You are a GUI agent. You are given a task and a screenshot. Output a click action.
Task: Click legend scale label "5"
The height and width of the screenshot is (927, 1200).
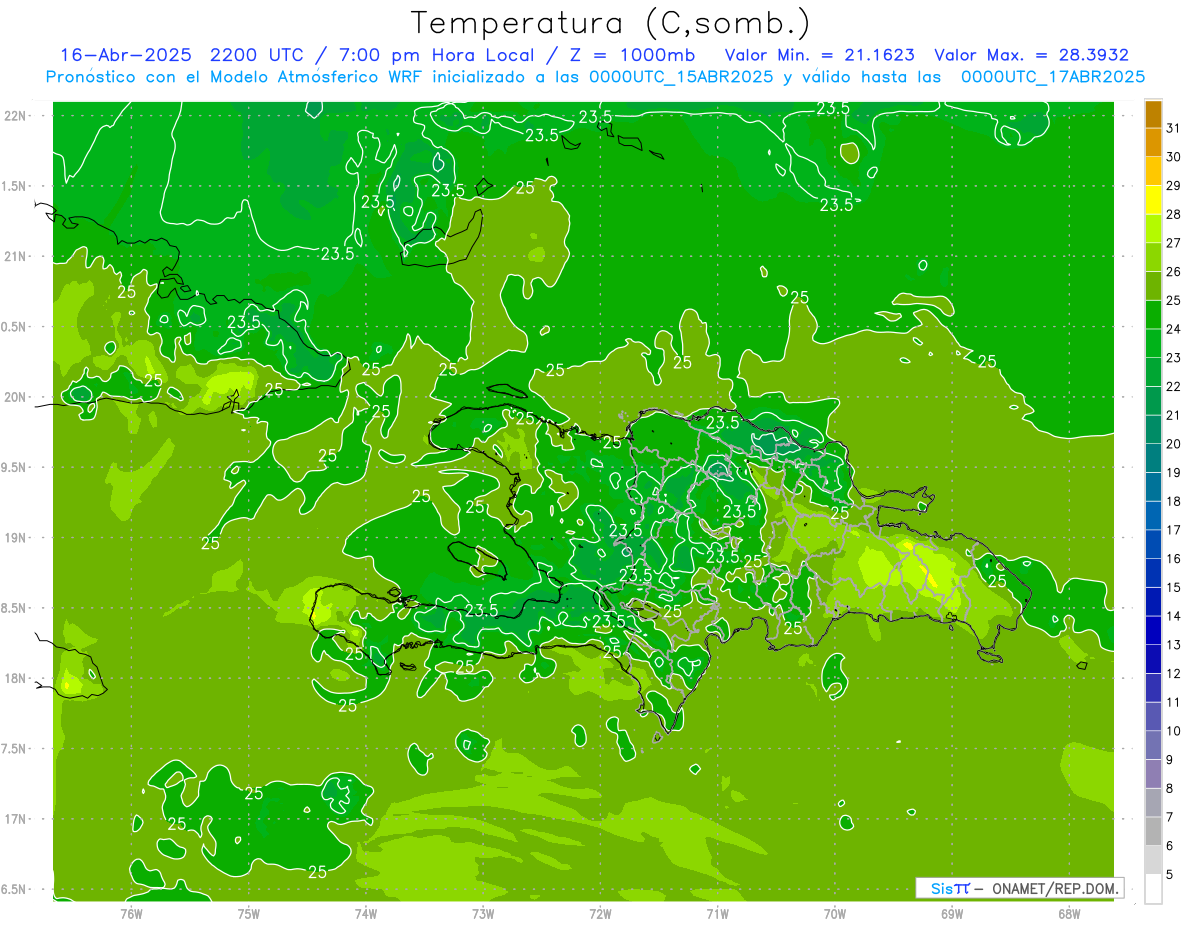point(1170,874)
